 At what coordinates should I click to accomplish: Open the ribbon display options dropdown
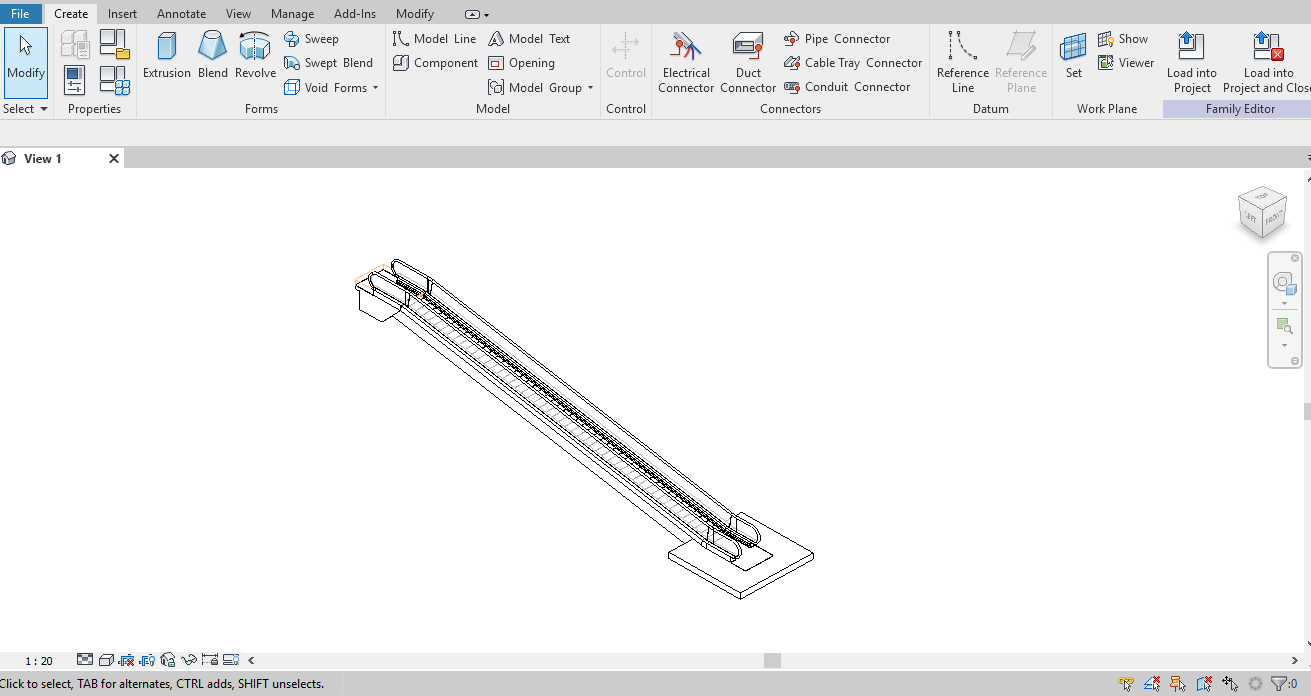[x=477, y=15]
